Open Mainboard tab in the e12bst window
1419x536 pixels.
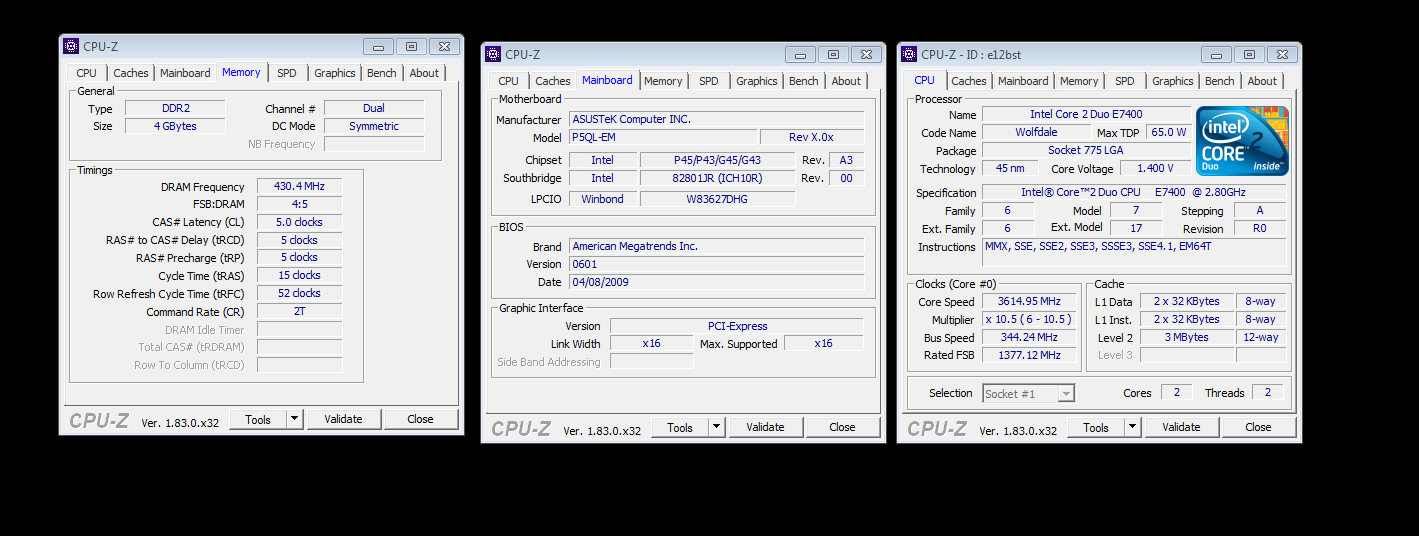click(x=1023, y=81)
